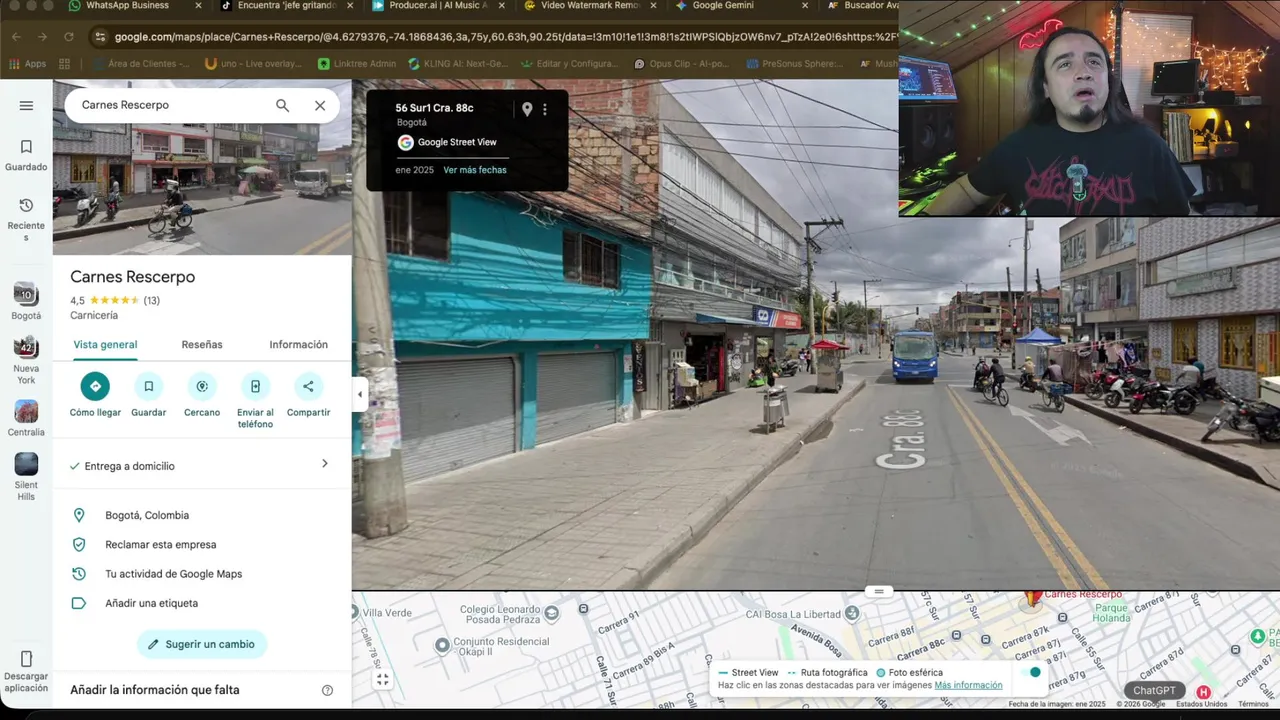Click Añadir una etiqueta
Viewport: 1280px width, 720px height.
[x=202, y=603]
